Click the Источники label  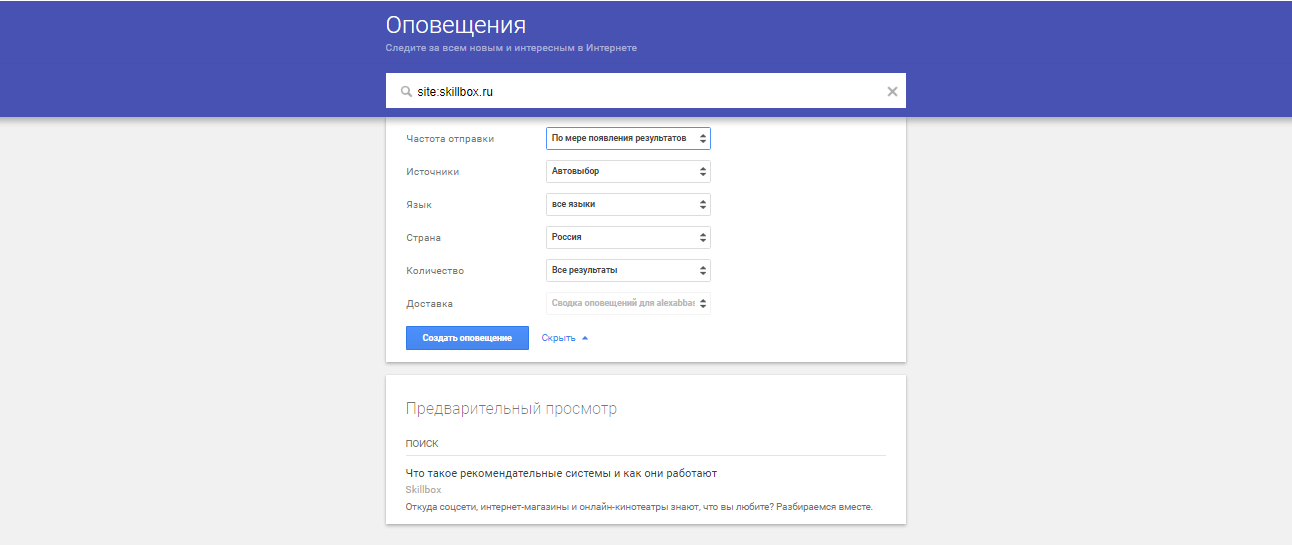pyautogui.click(x=433, y=172)
